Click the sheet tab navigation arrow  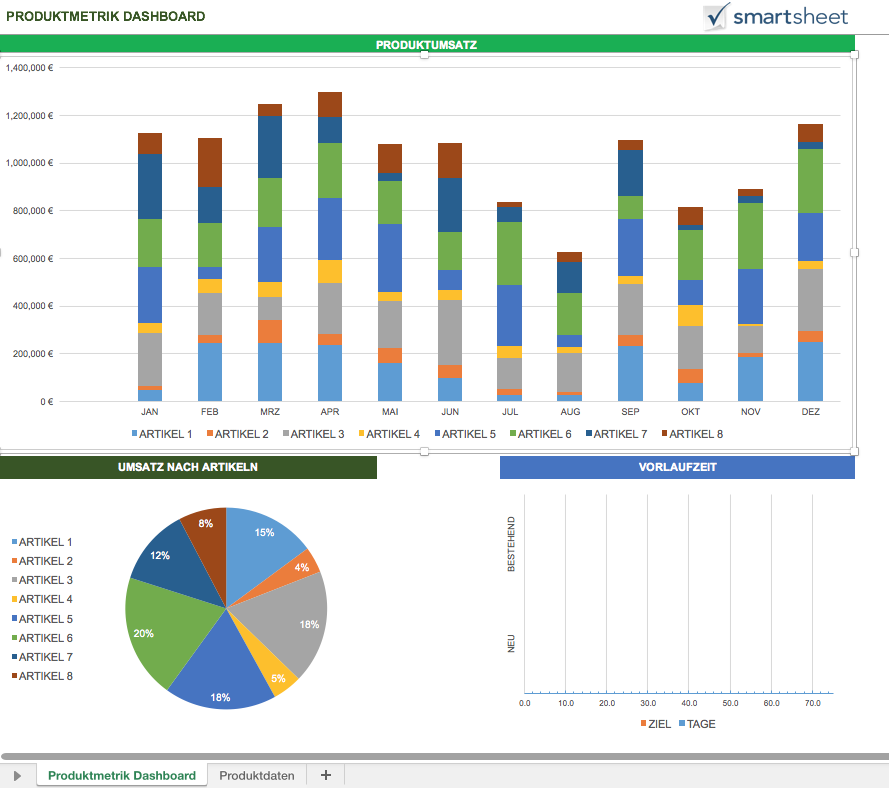[x=17, y=776]
